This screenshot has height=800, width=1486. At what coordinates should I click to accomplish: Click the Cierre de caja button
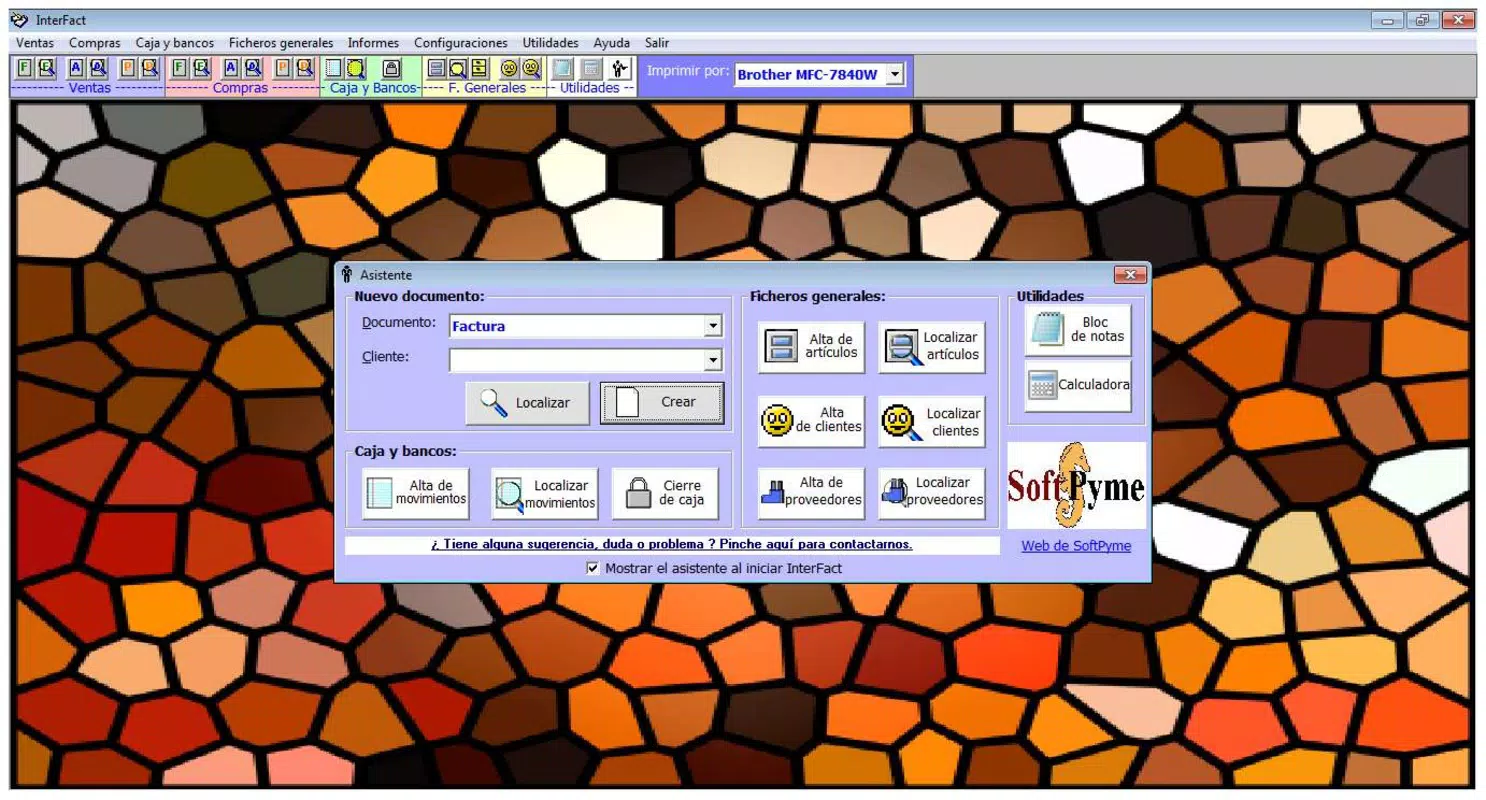point(665,494)
